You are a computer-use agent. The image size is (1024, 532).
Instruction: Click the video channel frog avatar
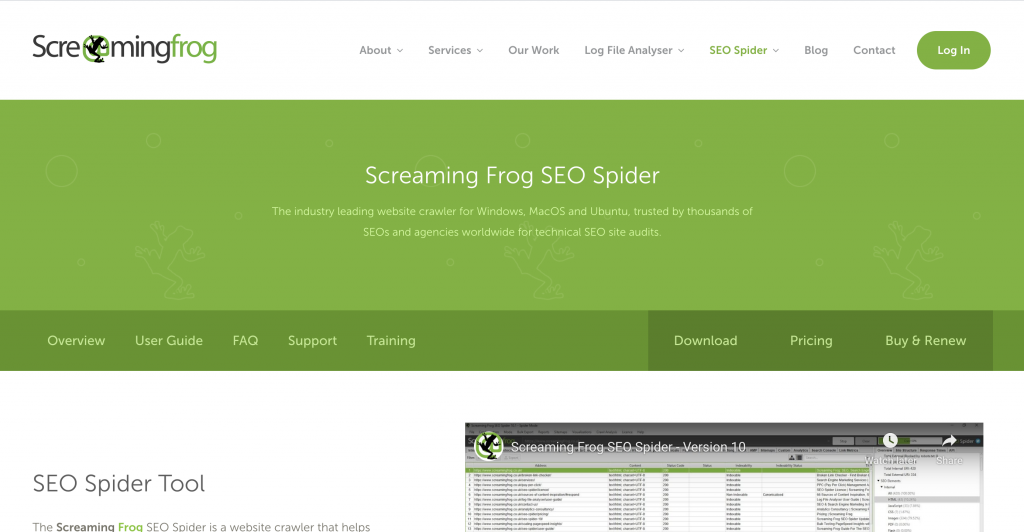488,446
